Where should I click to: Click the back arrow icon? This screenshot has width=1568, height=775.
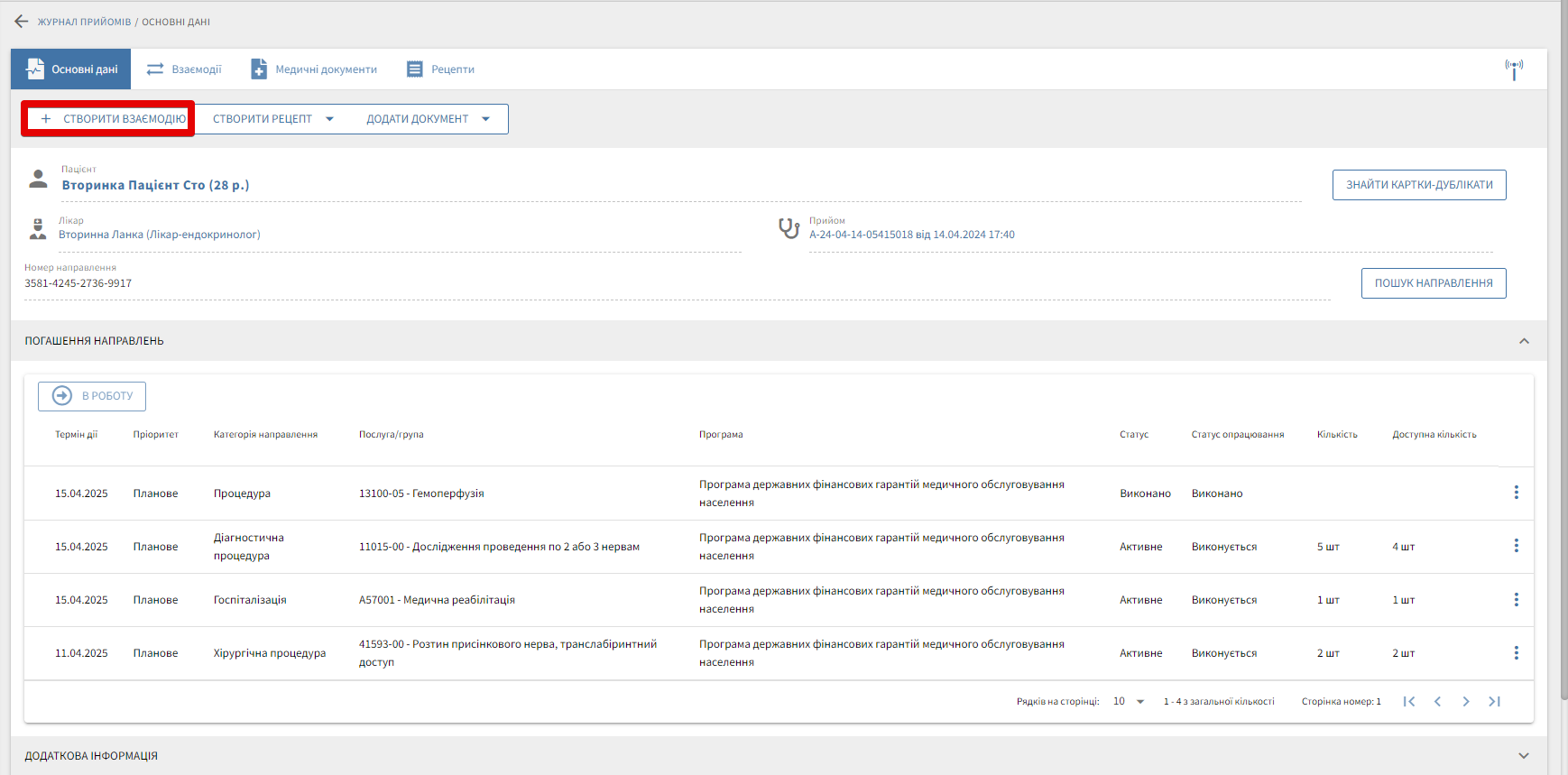[22, 22]
